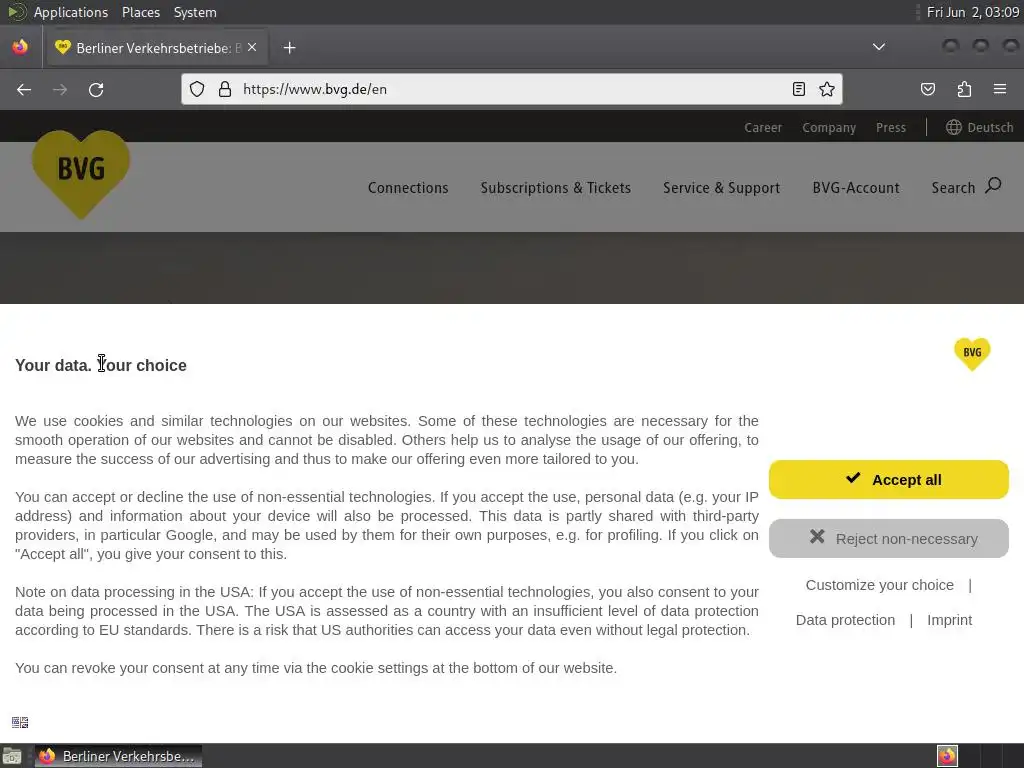The height and width of the screenshot is (768, 1024).
Task: Open the Career link
Action: (x=763, y=127)
